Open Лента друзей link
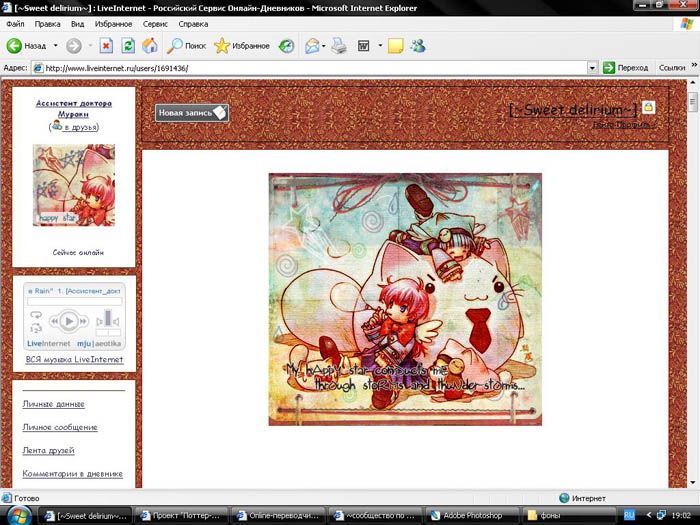Viewport: 700px width, 525px height. 48,450
